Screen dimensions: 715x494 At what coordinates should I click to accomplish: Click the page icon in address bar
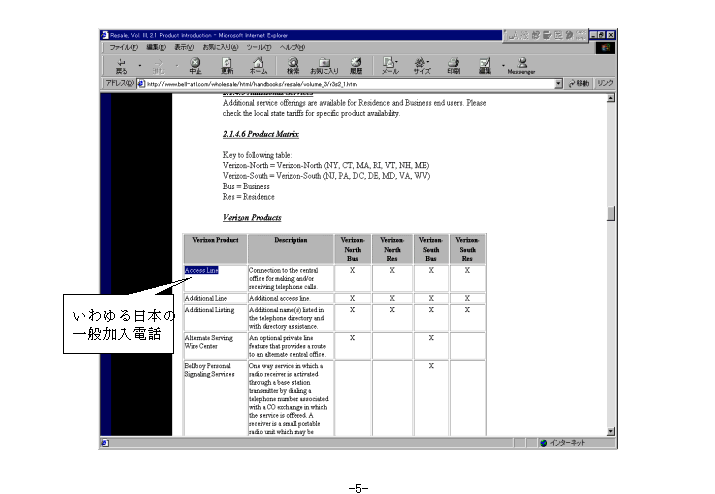pos(141,84)
